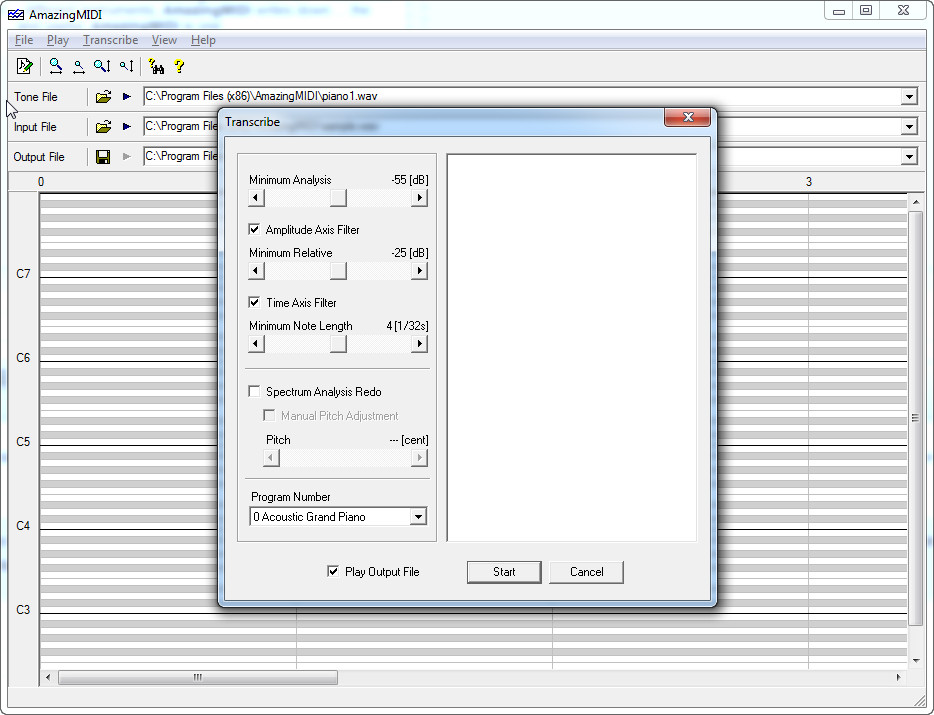Uncheck Amplitude Axis Filter checkbox
Screen dimensions: 934x715
pos(254,229)
